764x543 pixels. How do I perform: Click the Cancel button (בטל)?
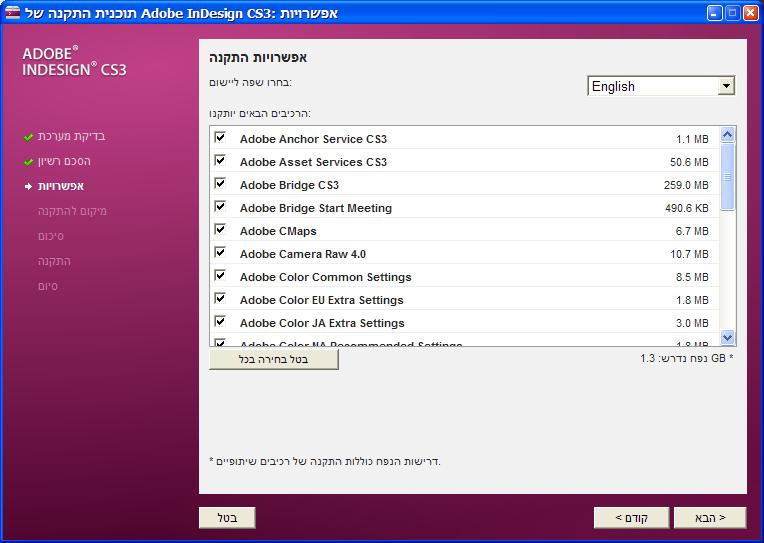coord(227,518)
